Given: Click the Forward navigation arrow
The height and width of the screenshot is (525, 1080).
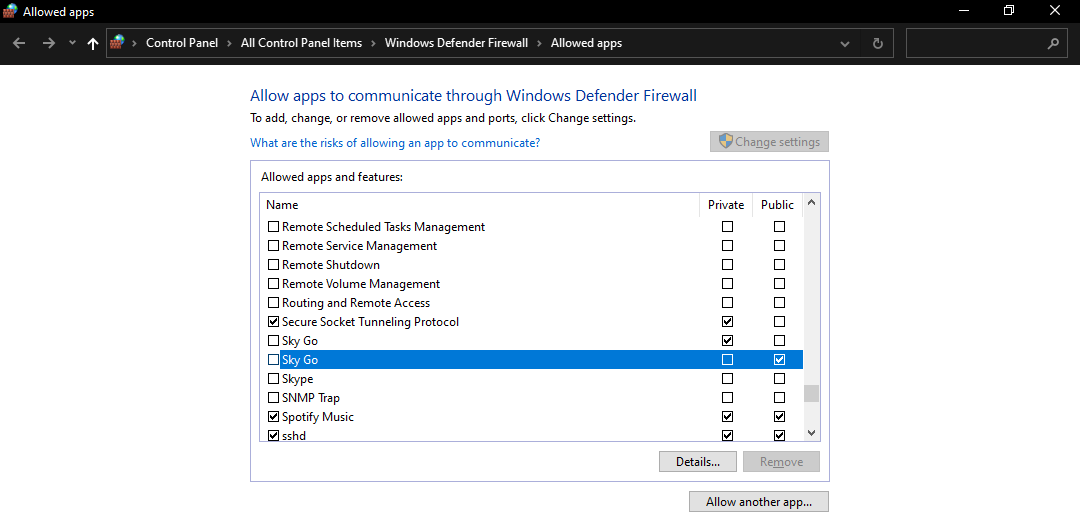Looking at the screenshot, I should 48,44.
